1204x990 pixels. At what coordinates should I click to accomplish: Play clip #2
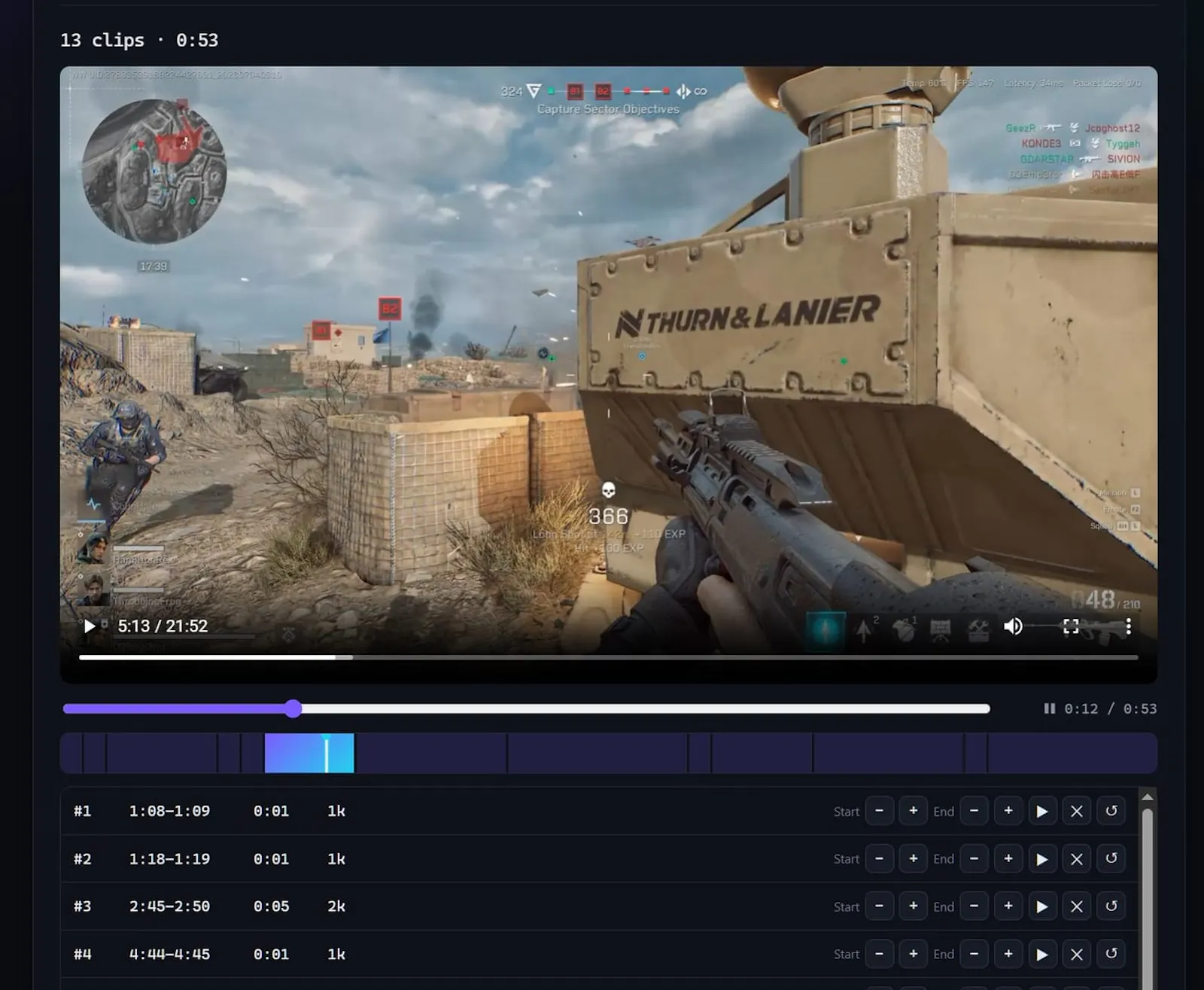click(x=1042, y=858)
